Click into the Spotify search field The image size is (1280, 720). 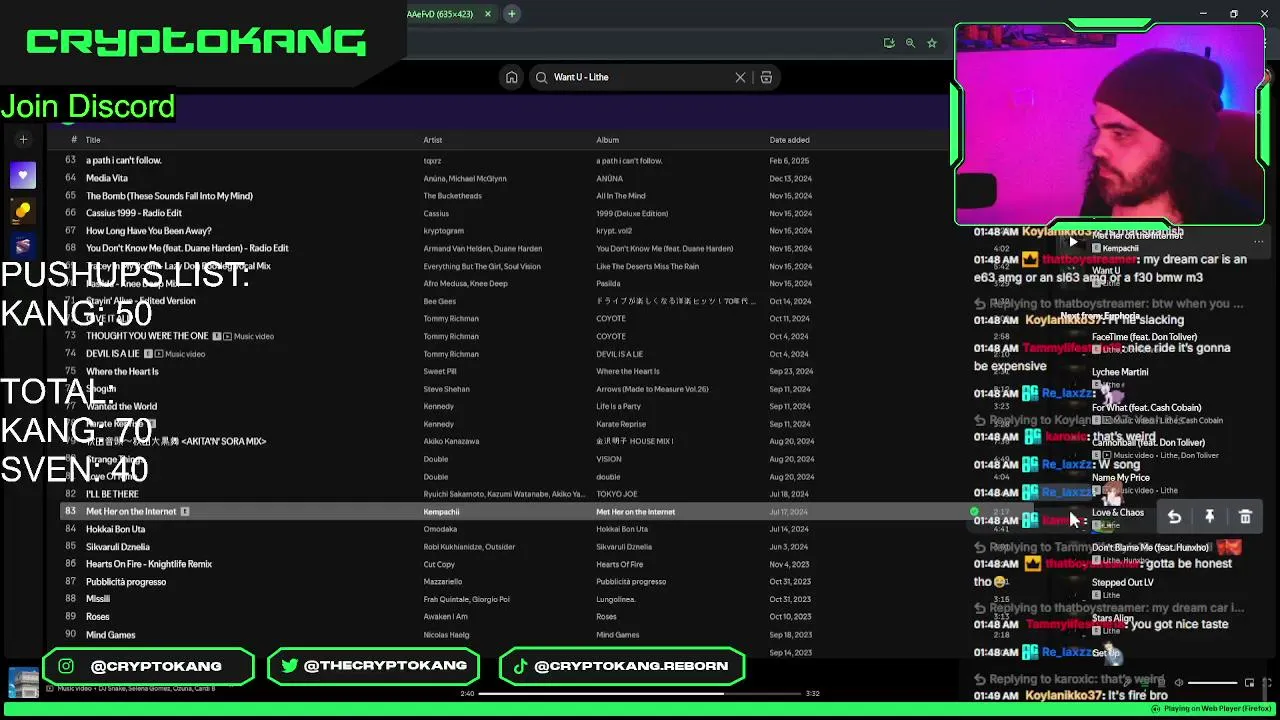pos(640,77)
